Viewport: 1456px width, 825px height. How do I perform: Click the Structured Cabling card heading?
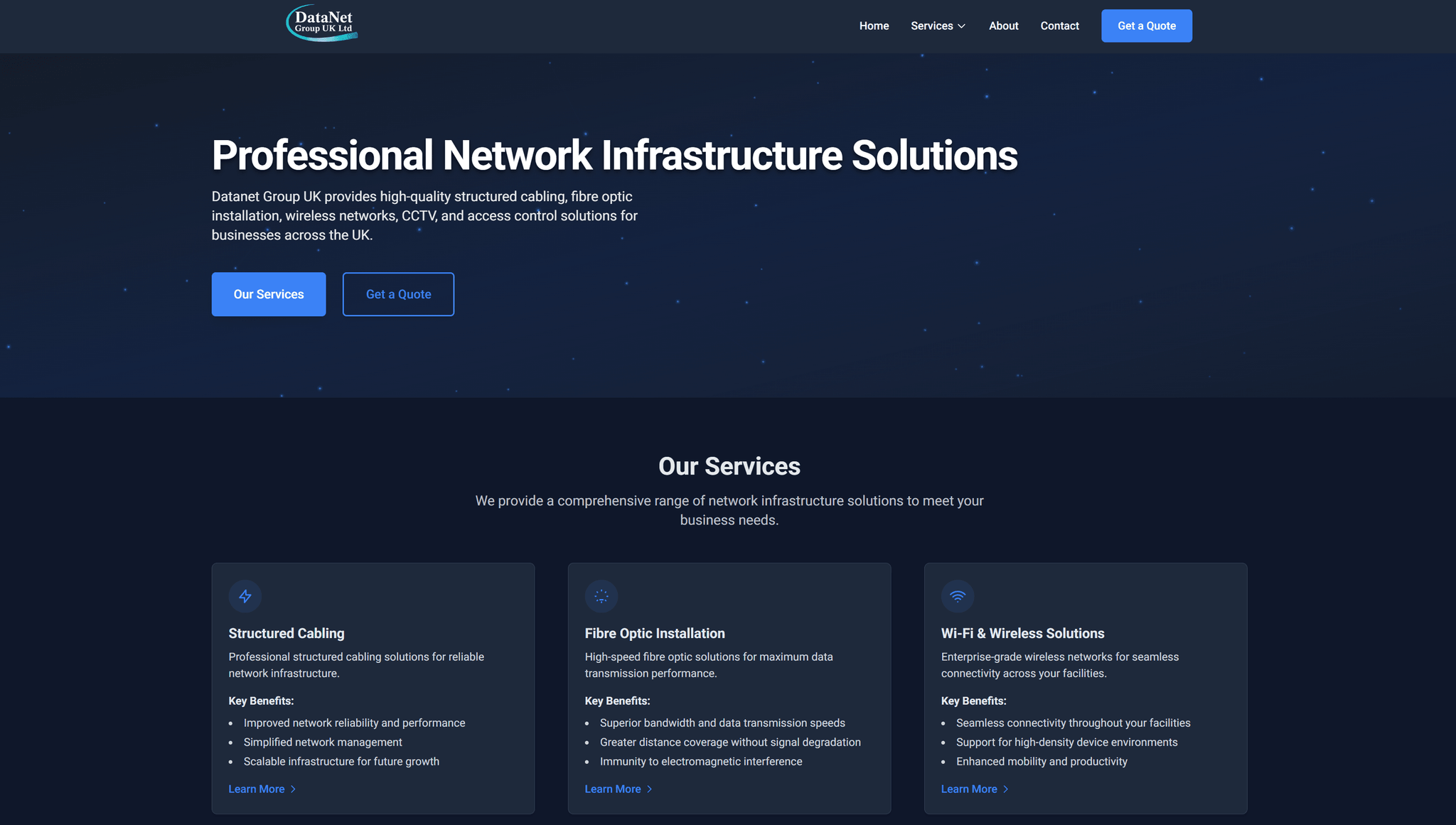pos(287,633)
